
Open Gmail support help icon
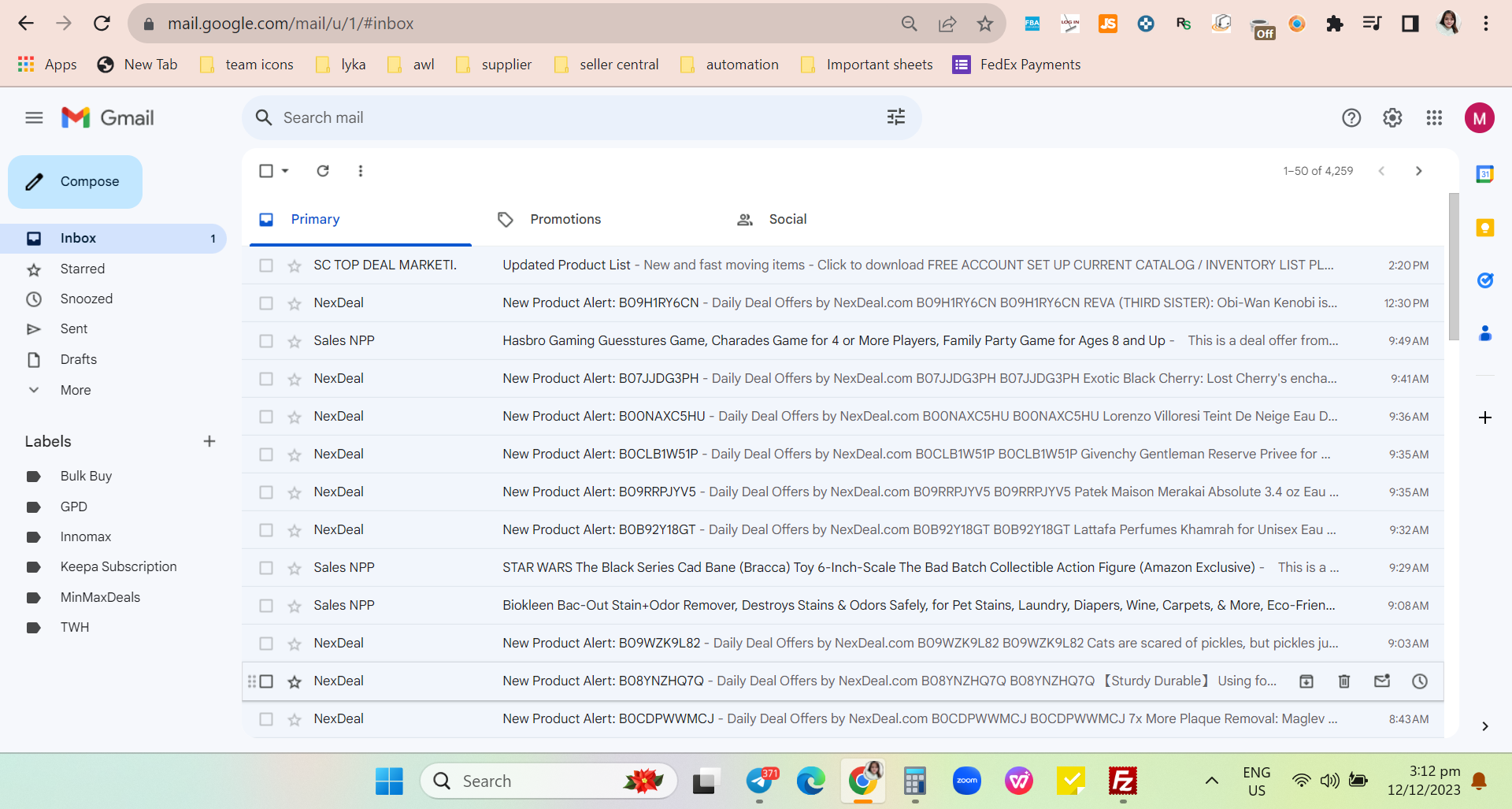[1351, 118]
